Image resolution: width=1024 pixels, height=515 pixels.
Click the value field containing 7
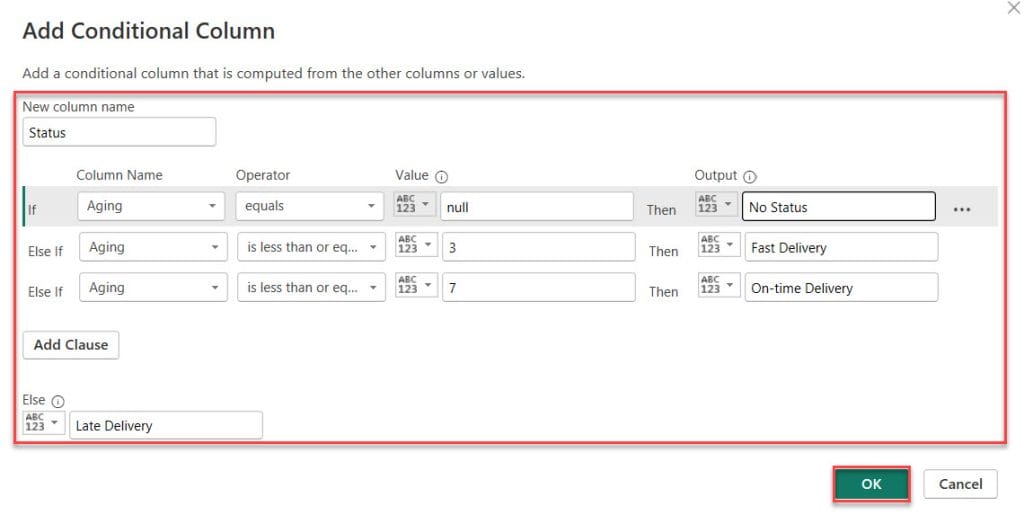point(539,288)
